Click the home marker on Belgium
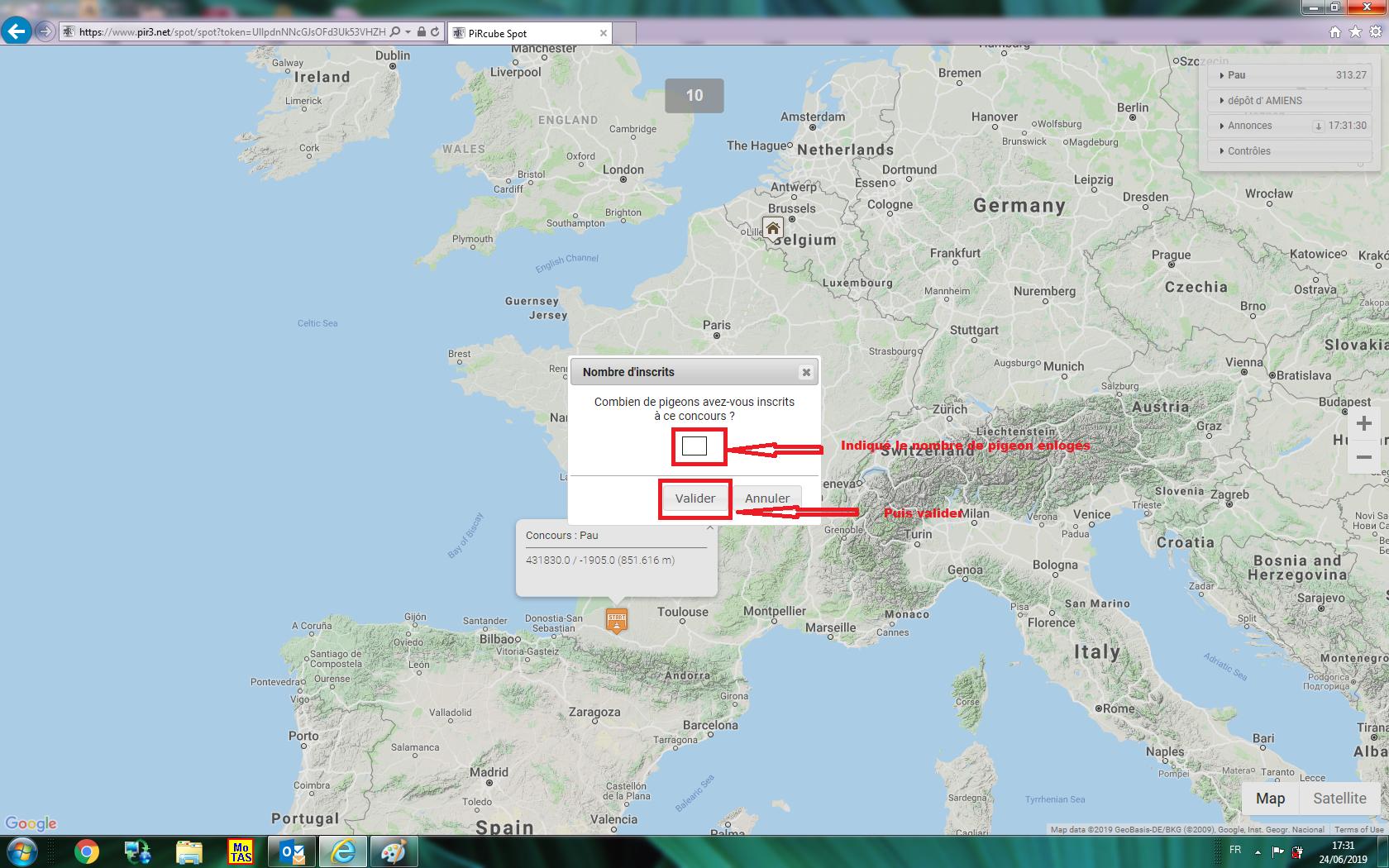Viewport: 1389px width, 868px height. (773, 228)
